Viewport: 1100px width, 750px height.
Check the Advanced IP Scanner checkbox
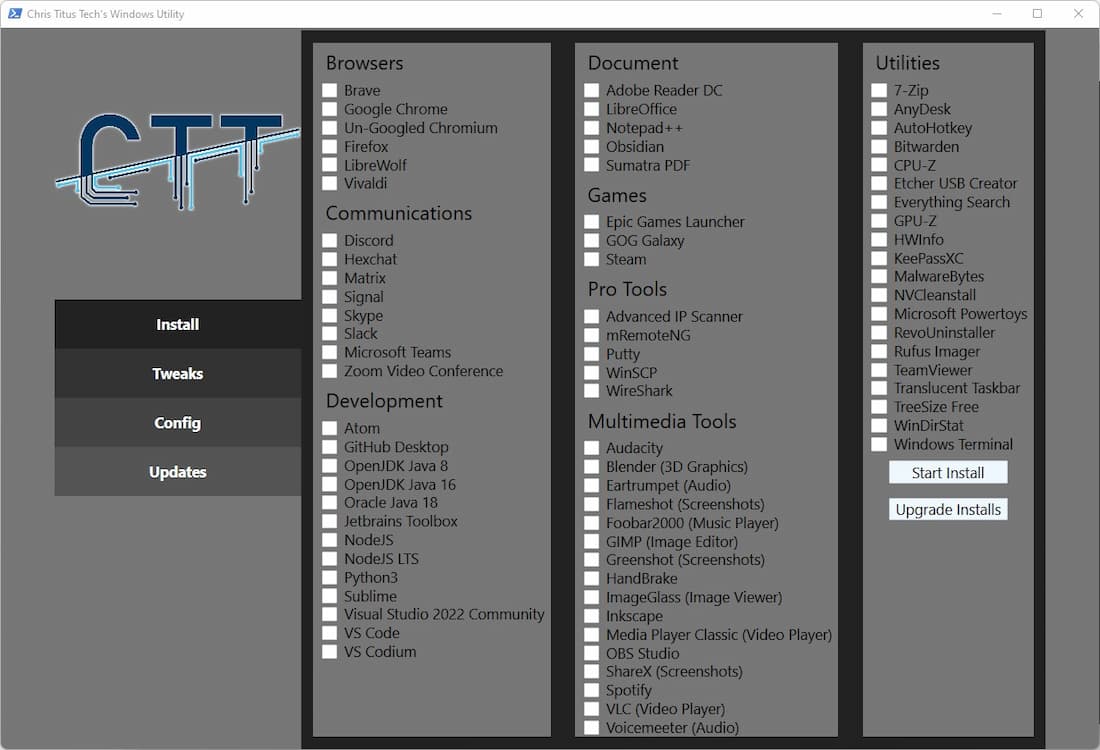(x=592, y=316)
